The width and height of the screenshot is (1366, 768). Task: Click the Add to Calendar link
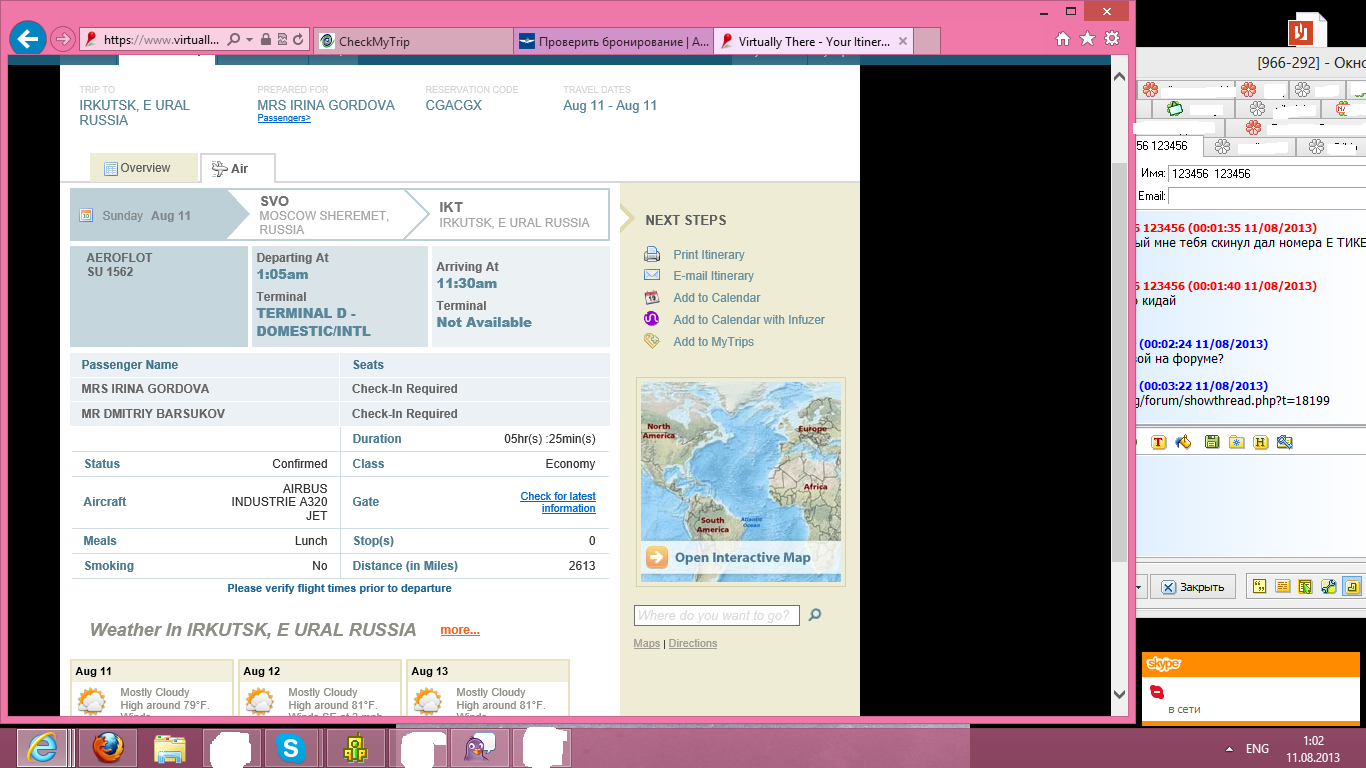pos(716,298)
